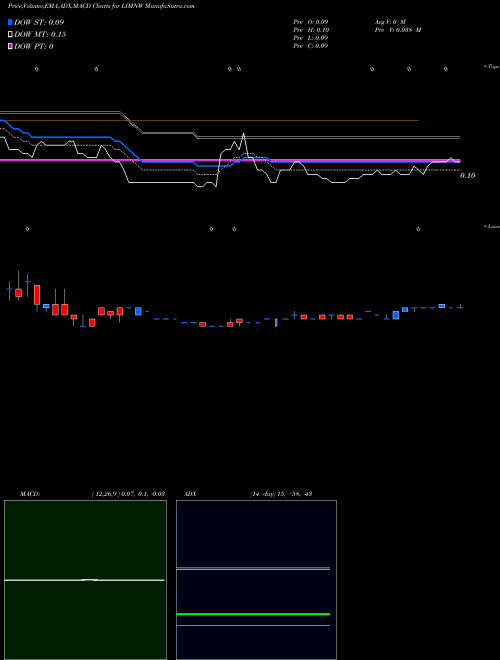Select the 'DOW PT: 0' legend label
Image resolution: width=500 pixels, height=660 pixels.
[34, 46]
